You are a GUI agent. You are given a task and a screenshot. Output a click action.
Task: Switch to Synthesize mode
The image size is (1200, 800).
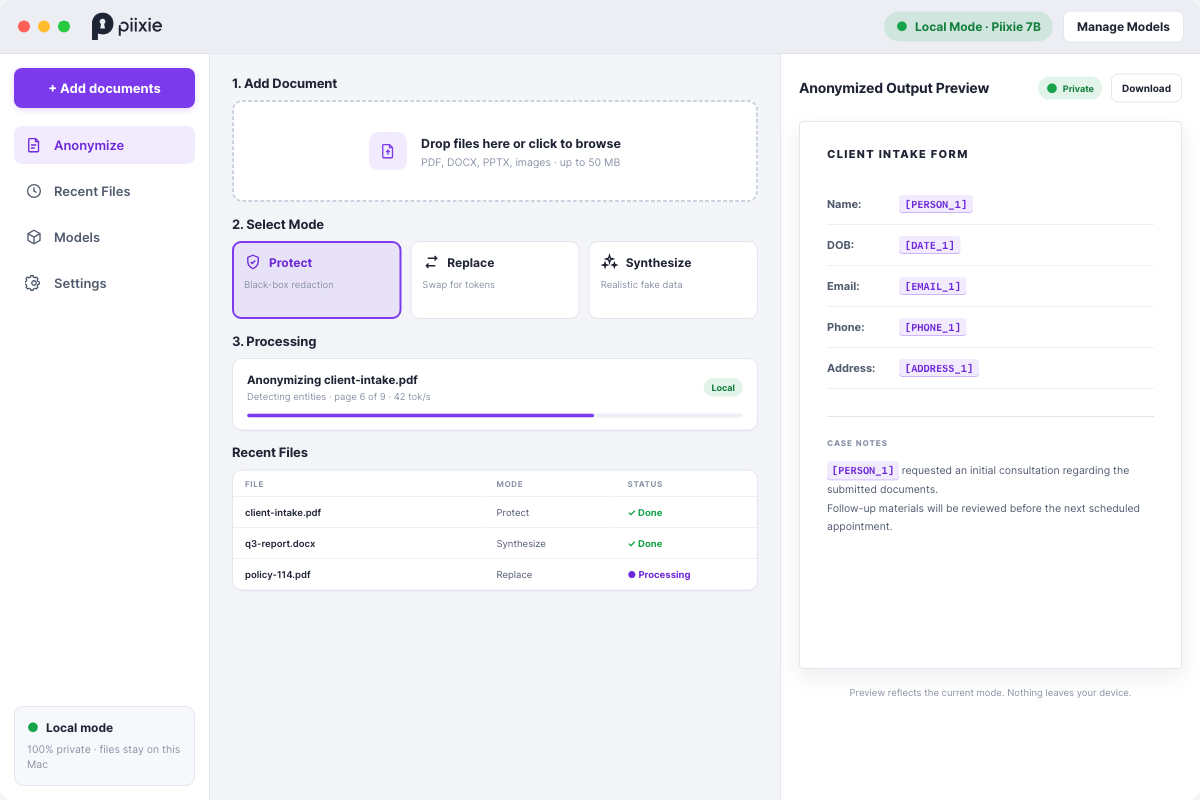click(673, 280)
